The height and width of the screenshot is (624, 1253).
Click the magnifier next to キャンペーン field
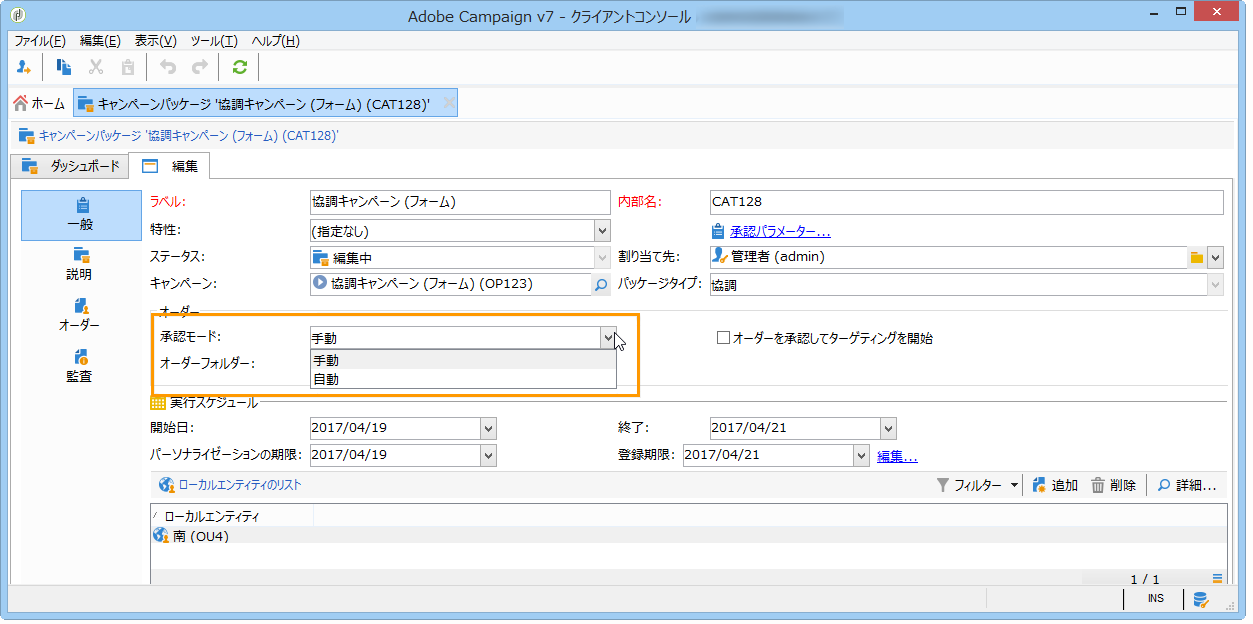(601, 285)
